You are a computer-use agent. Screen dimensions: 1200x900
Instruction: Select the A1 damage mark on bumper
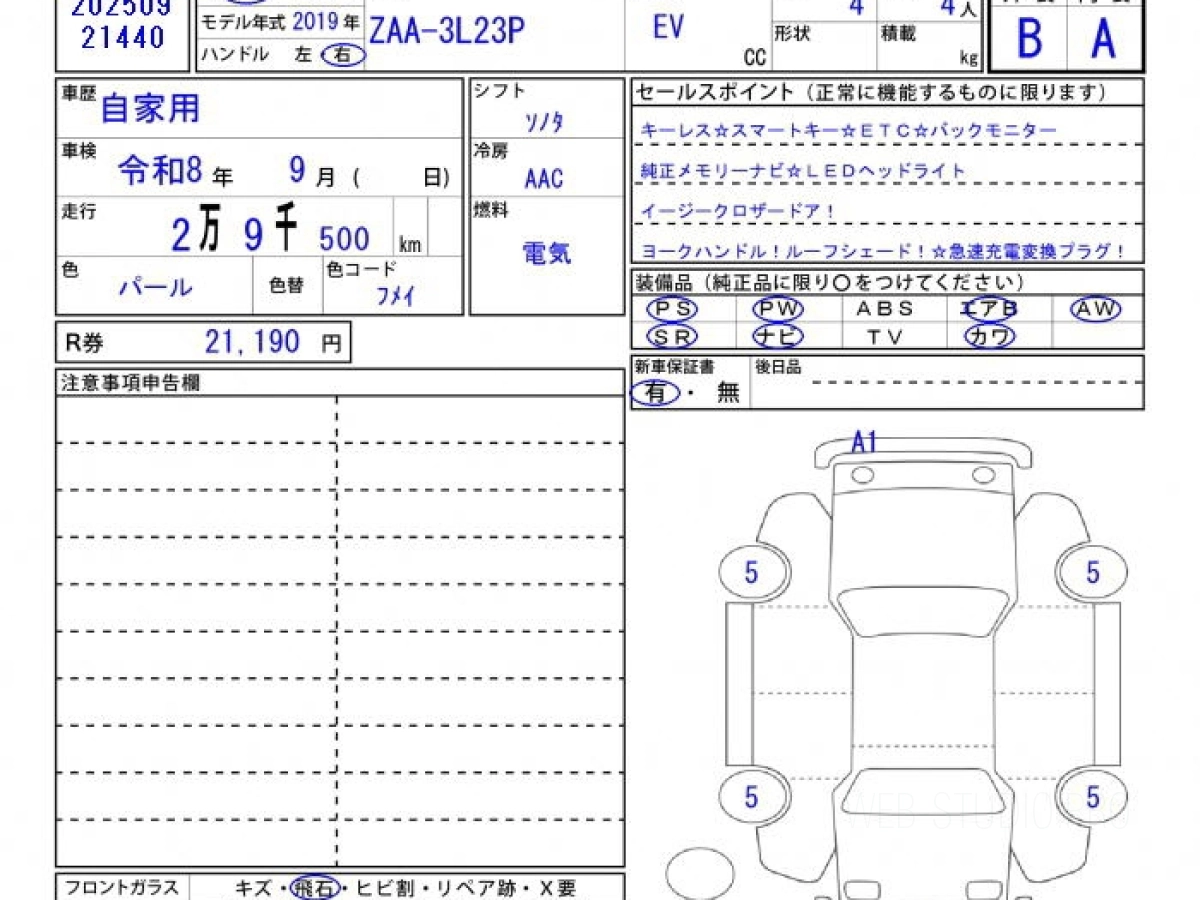864,441
